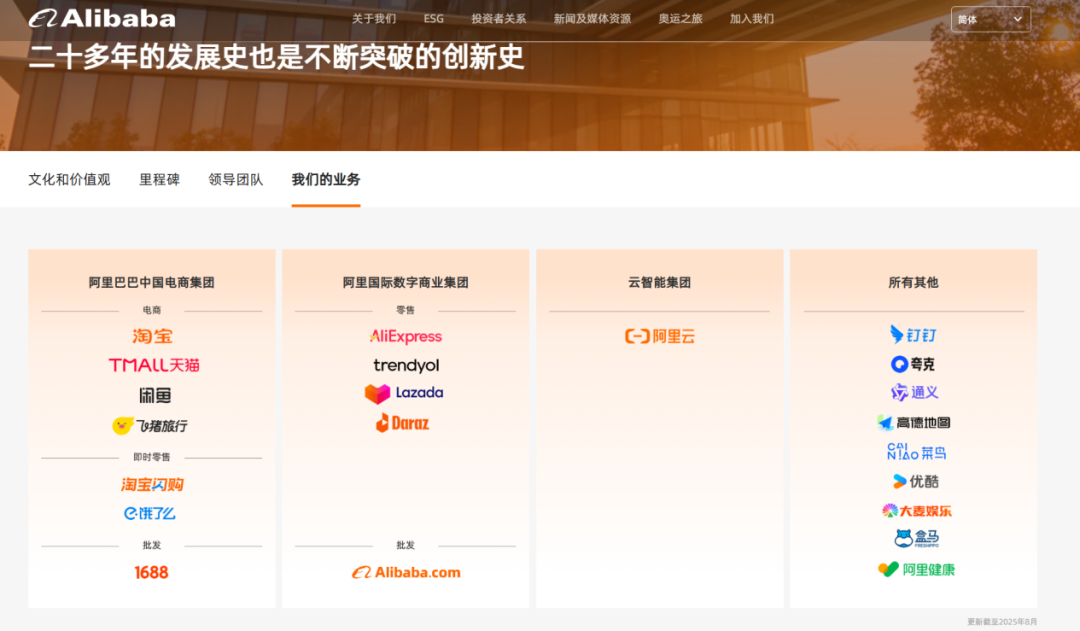1080x631 pixels.
Task: Select the AliExpress logo
Action: (405, 336)
